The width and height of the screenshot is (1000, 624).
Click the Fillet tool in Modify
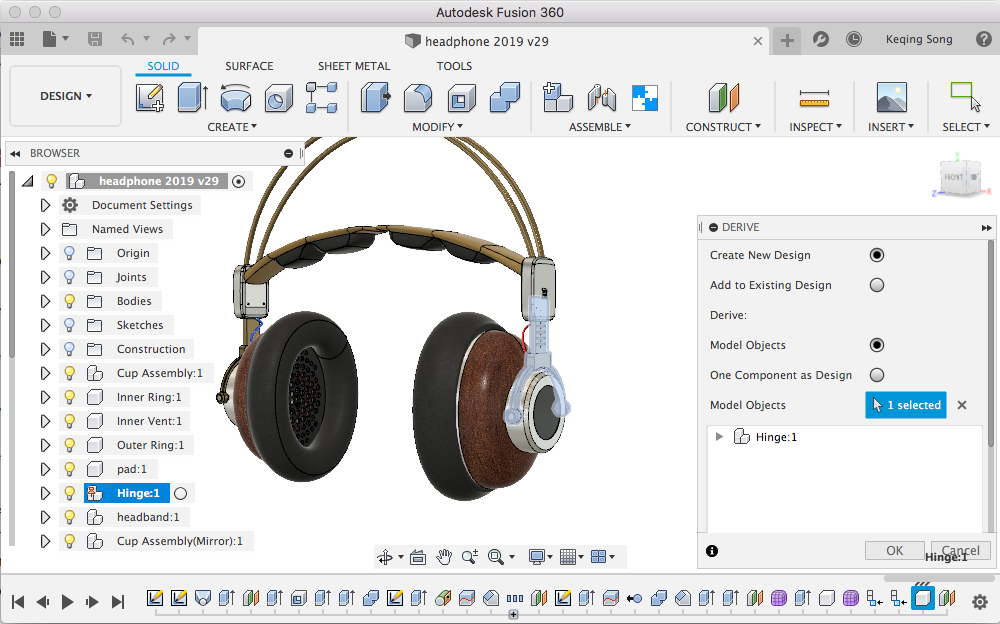[x=418, y=98]
